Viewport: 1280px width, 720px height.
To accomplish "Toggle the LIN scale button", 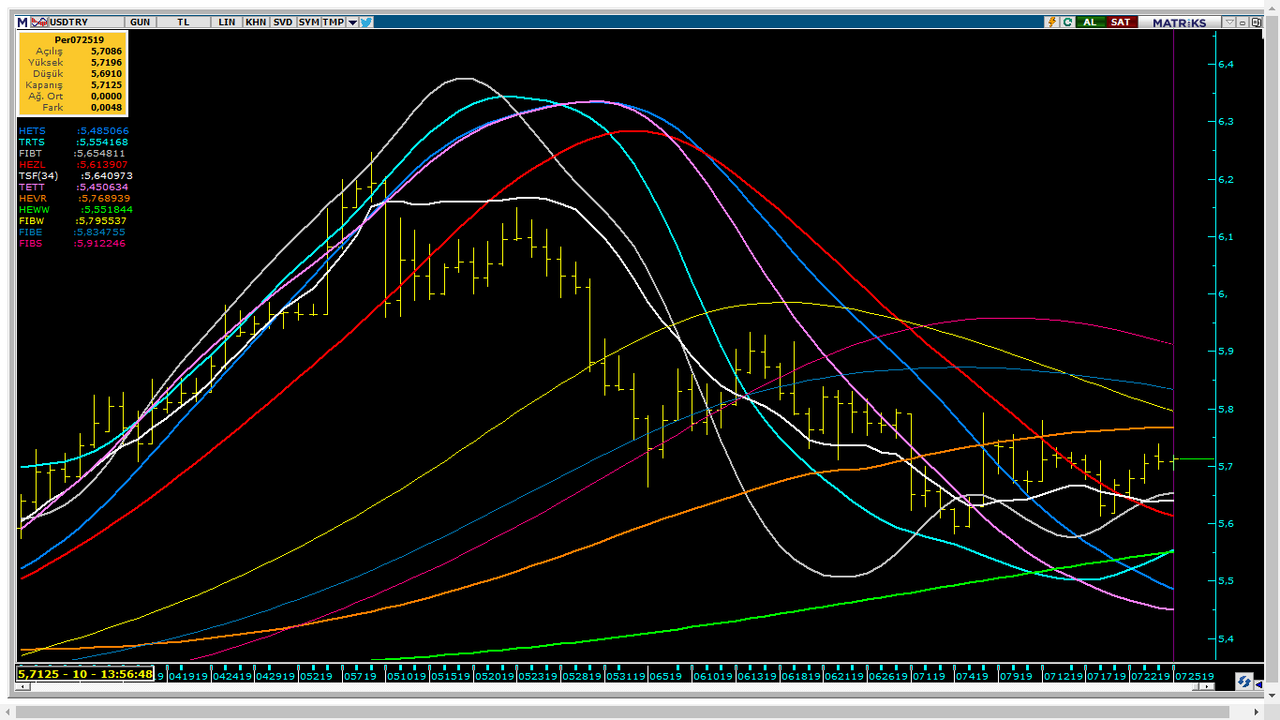I will pos(227,22).
